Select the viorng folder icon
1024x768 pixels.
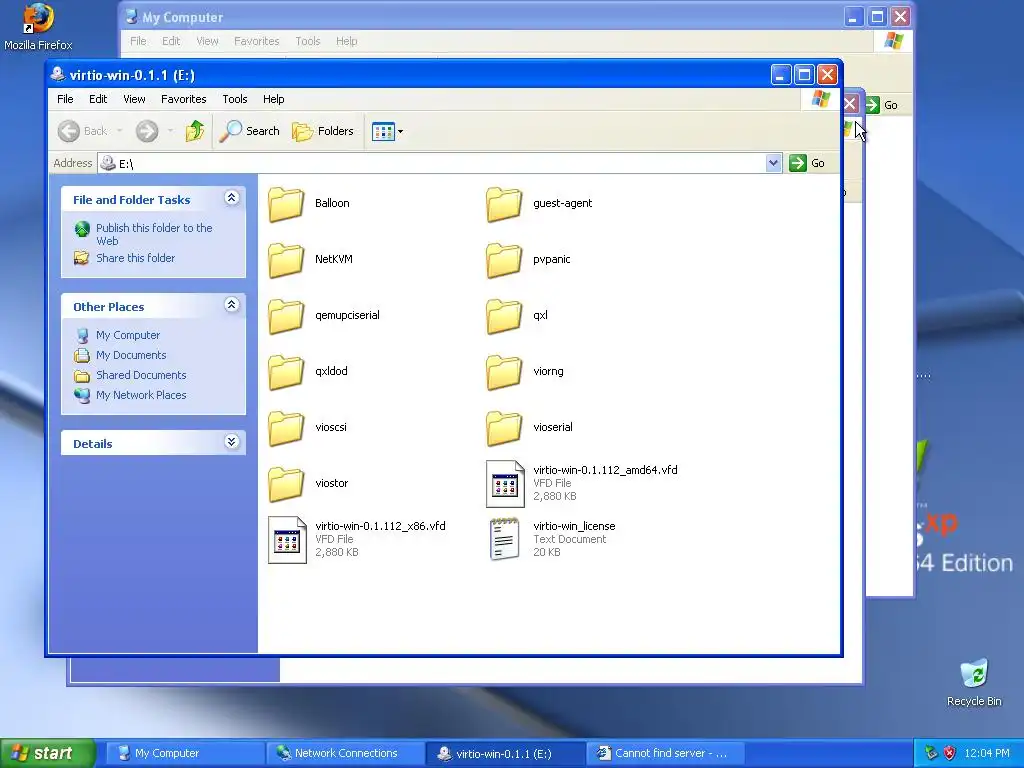(x=504, y=372)
